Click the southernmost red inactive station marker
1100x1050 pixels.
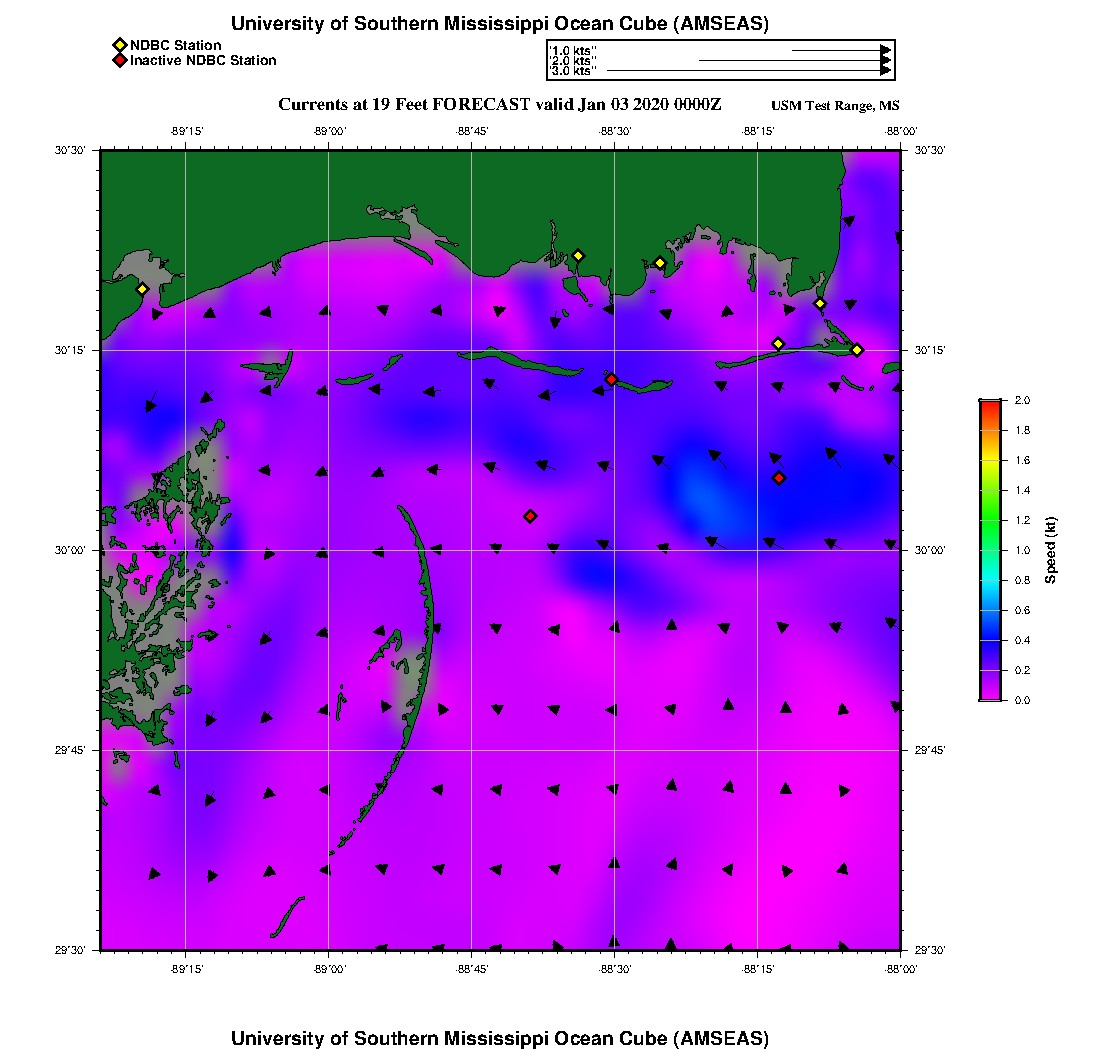(x=530, y=516)
